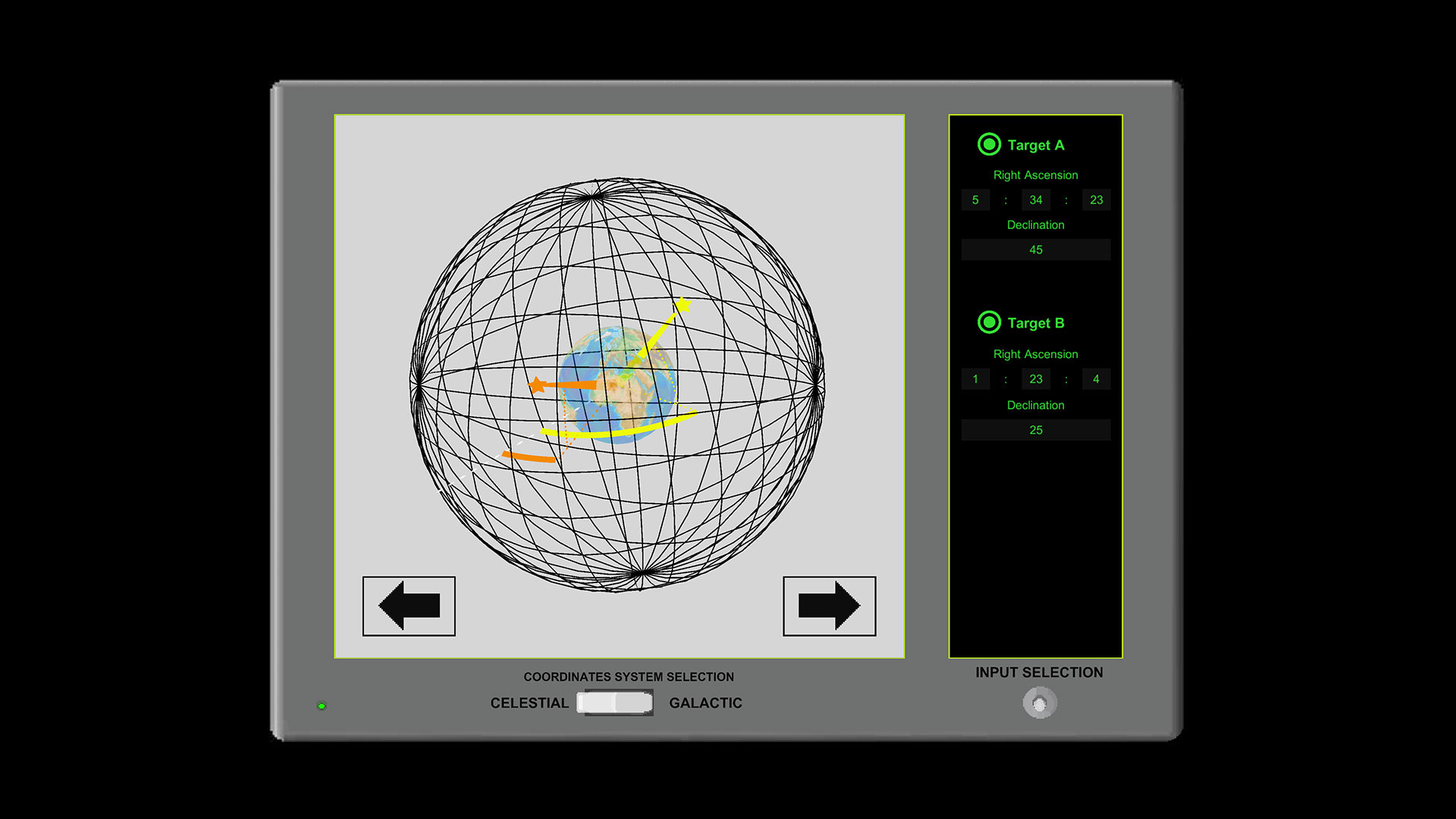Click the Target B radio indicator icon
Viewport: 1456px width, 819px height.
tap(989, 322)
